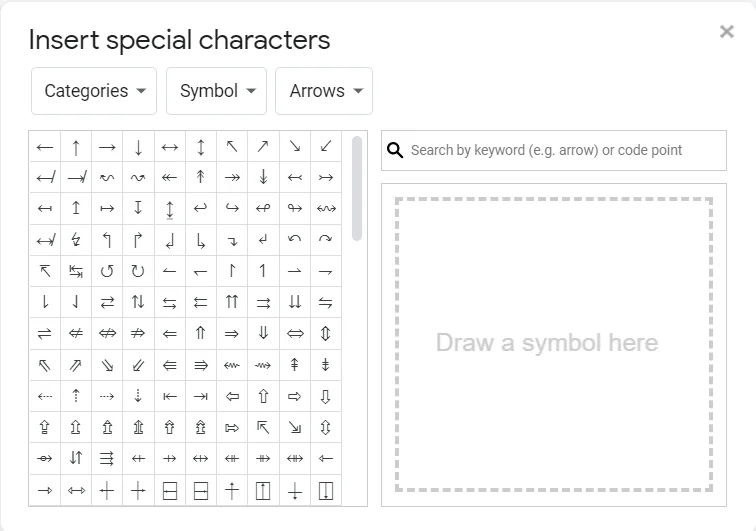Screen dimensions: 756x531
Task: Choose the rightwards arrow with tail ↣
Action: click(325, 177)
